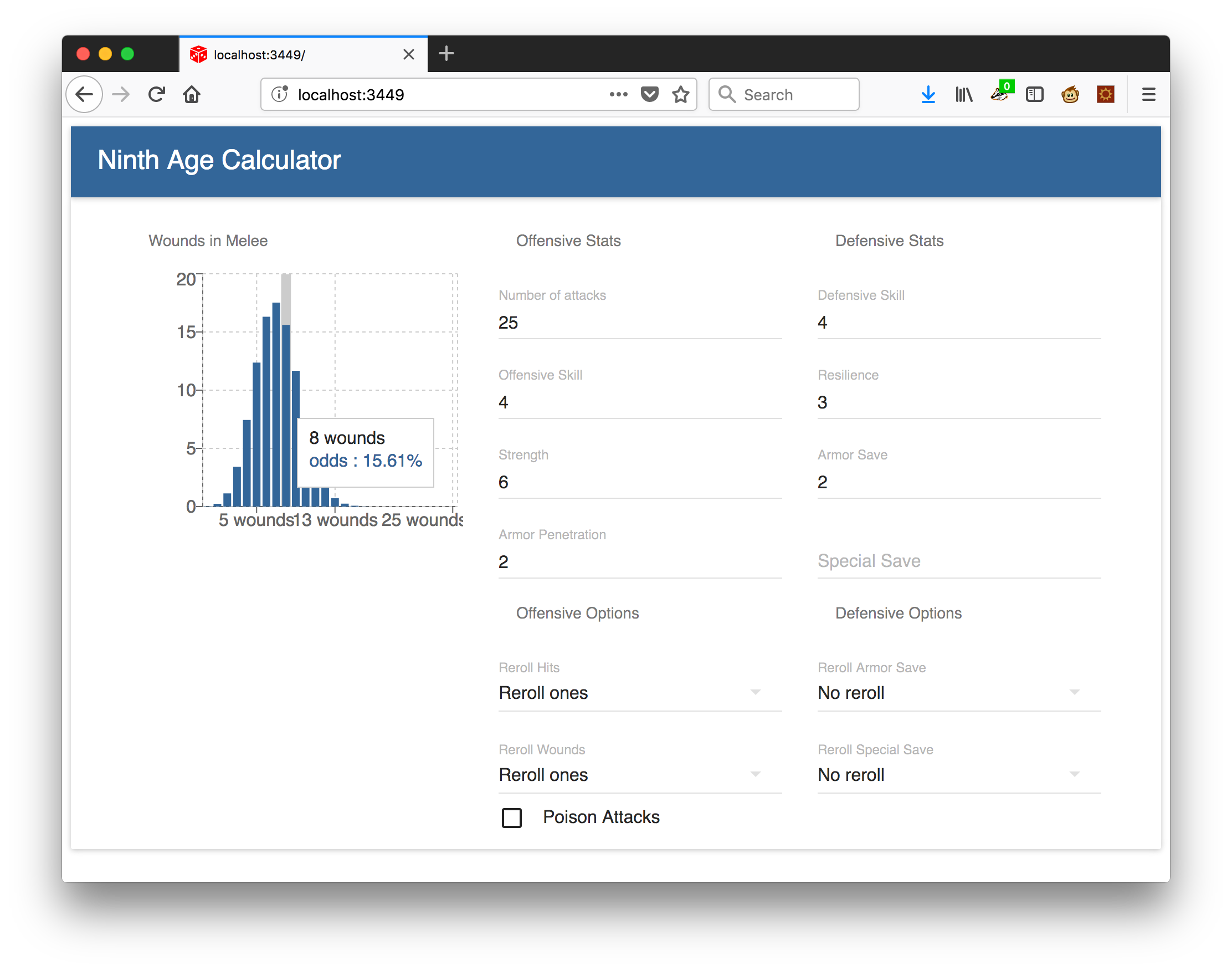Screen dimensions: 1232x971
Task: Click the browser back arrow button
Action: (84, 94)
